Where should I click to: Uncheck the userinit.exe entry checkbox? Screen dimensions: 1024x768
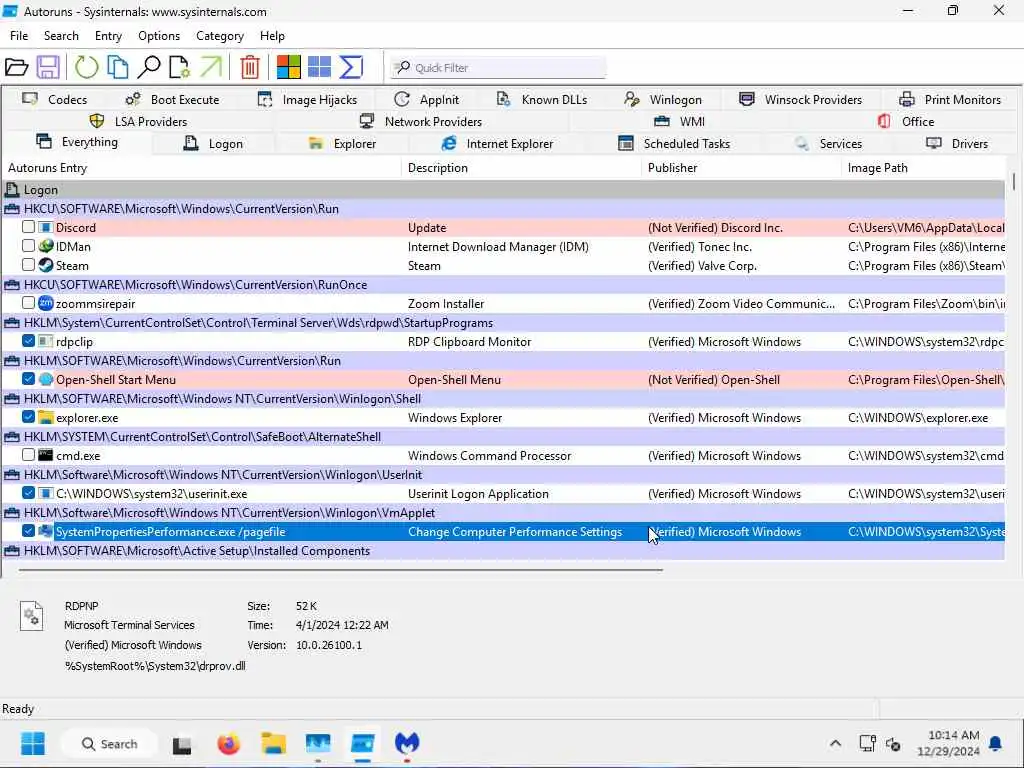click(x=28, y=493)
